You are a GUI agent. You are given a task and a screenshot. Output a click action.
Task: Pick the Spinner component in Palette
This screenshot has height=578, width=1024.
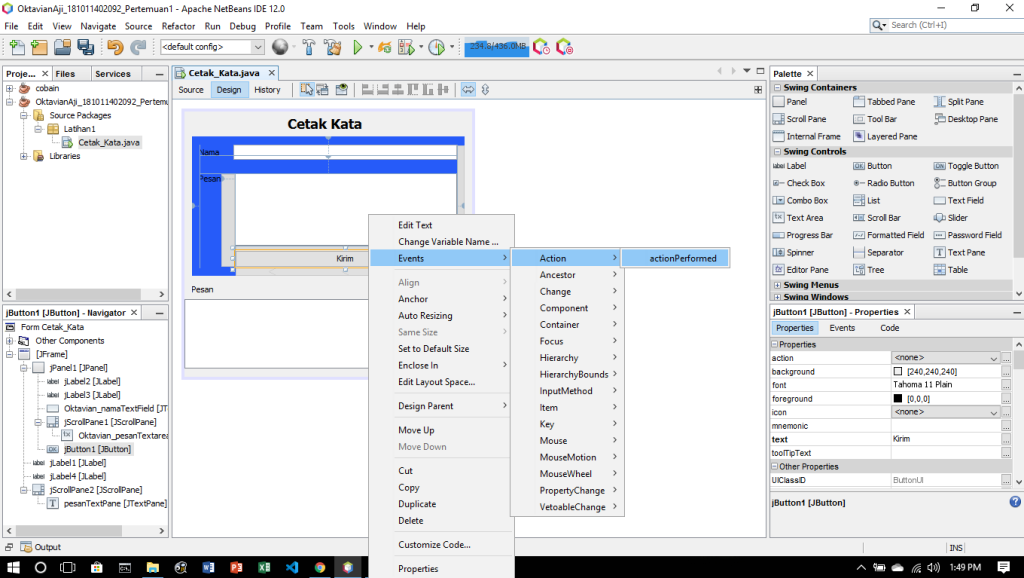793,252
